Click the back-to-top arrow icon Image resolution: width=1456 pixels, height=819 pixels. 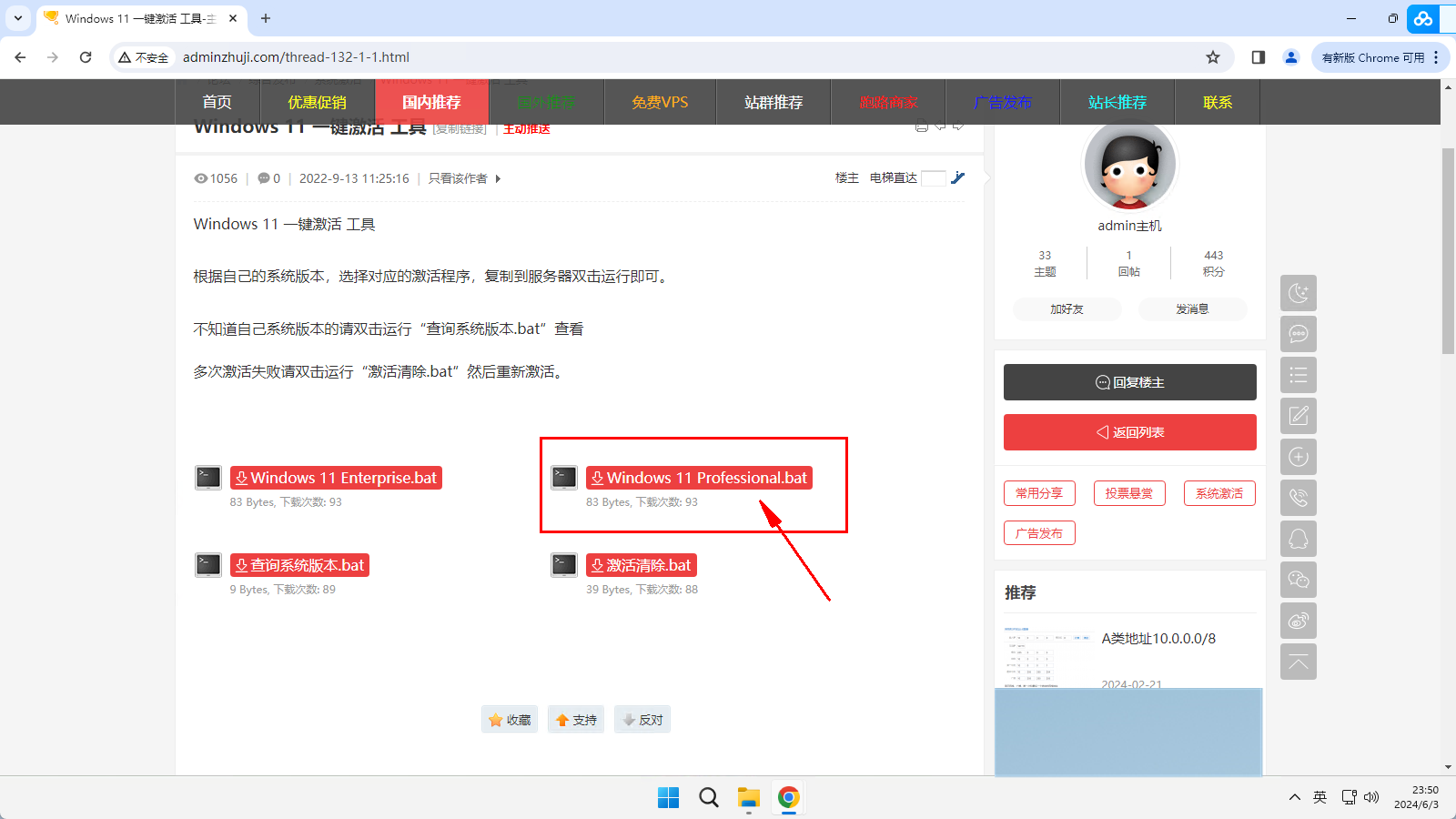(1299, 662)
